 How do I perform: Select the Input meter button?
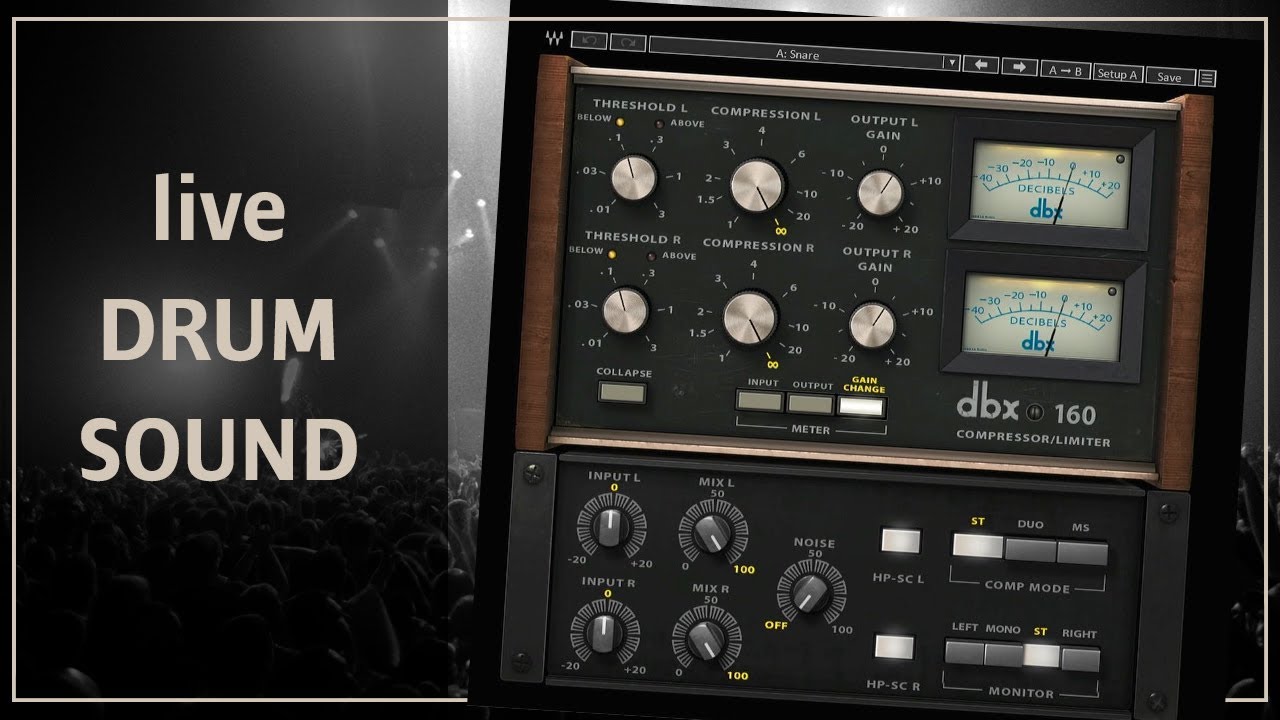coord(759,401)
